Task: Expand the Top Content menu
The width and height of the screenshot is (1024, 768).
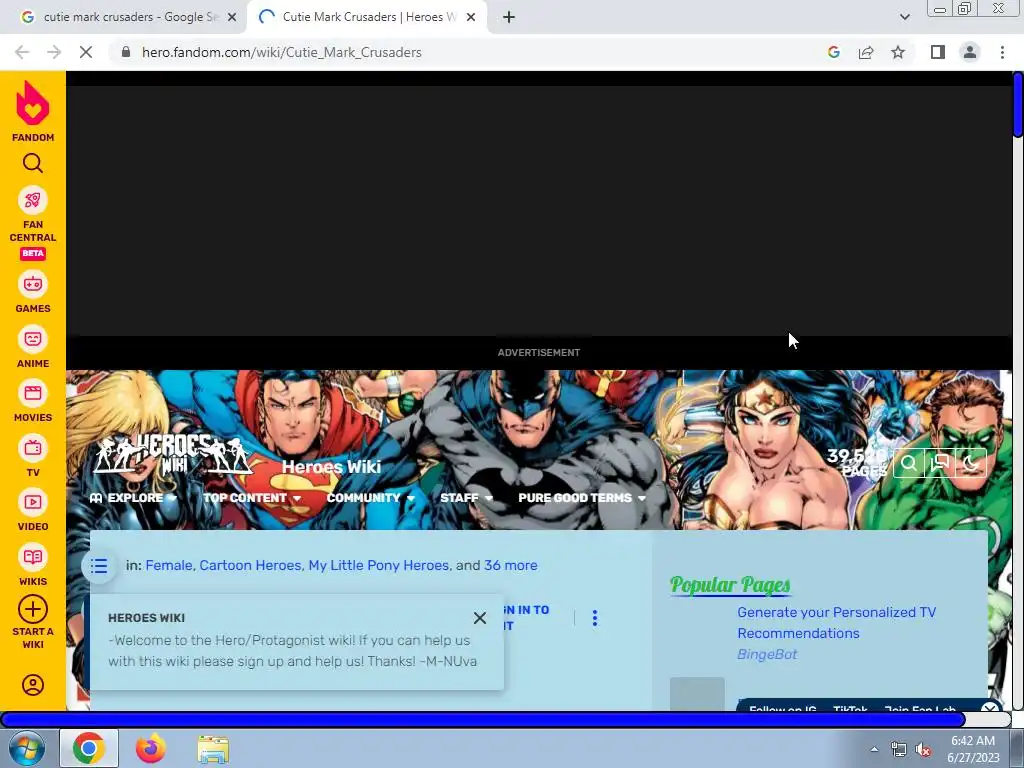Action: [252, 498]
